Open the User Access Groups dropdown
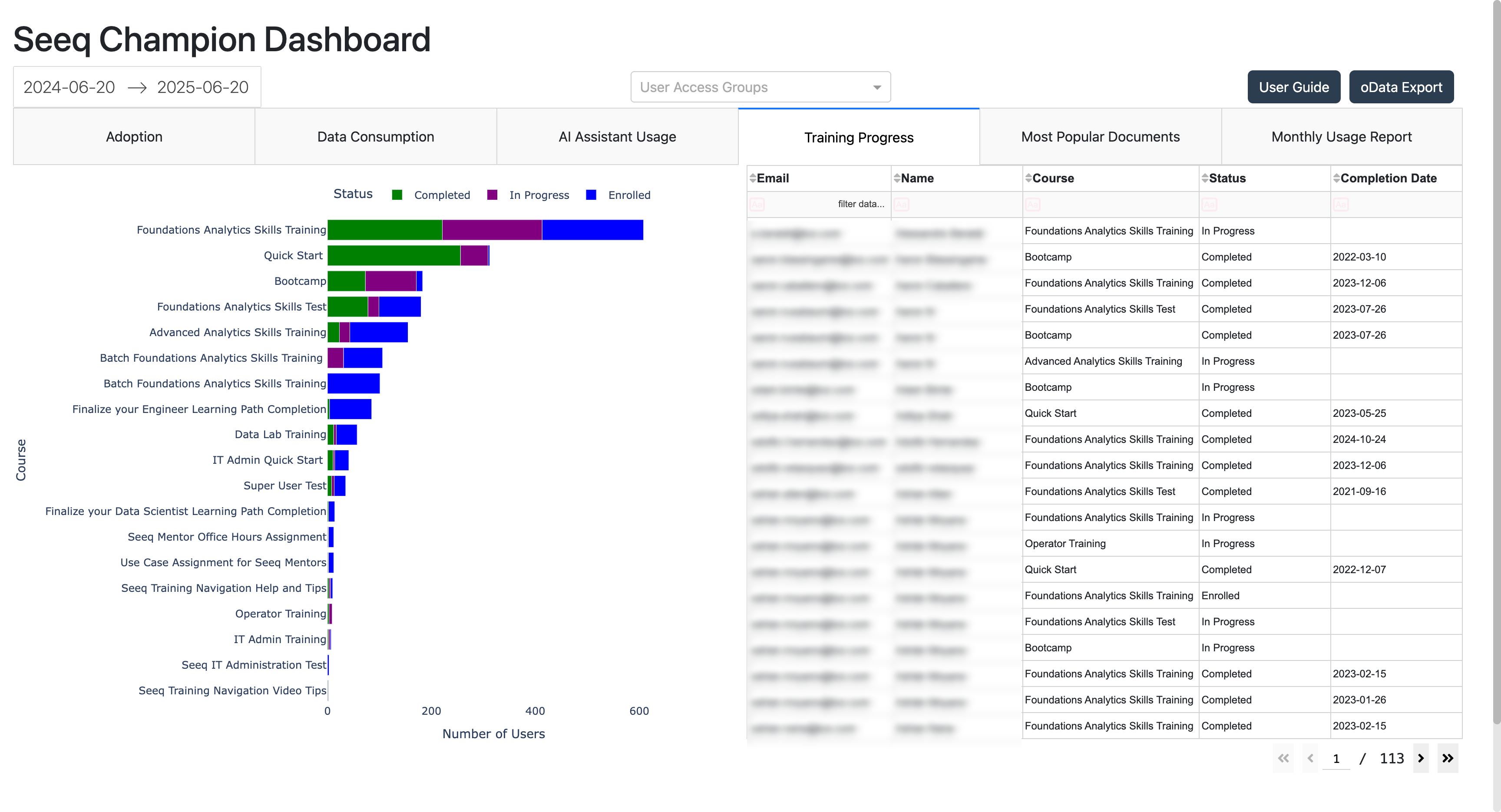Viewport: 1501px width, 812px height. point(760,87)
